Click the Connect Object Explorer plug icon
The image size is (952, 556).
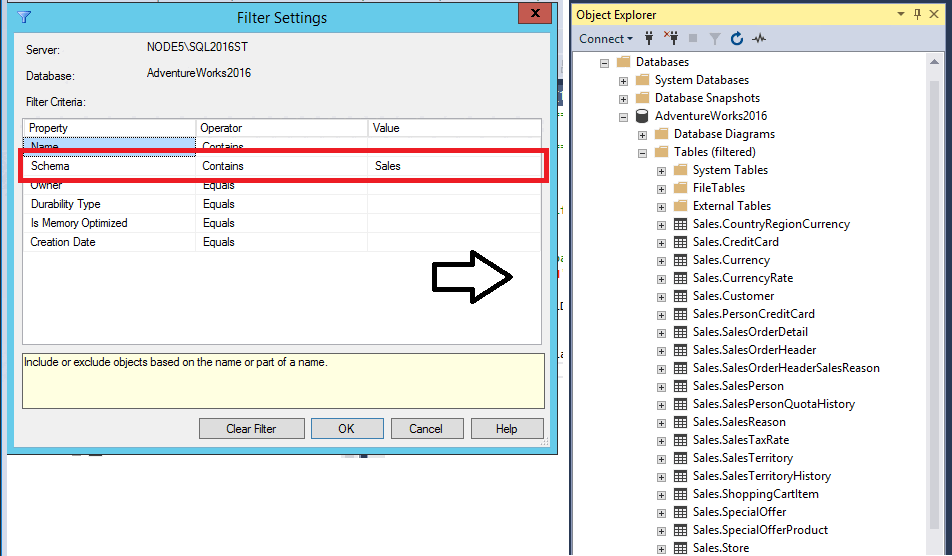(x=649, y=39)
